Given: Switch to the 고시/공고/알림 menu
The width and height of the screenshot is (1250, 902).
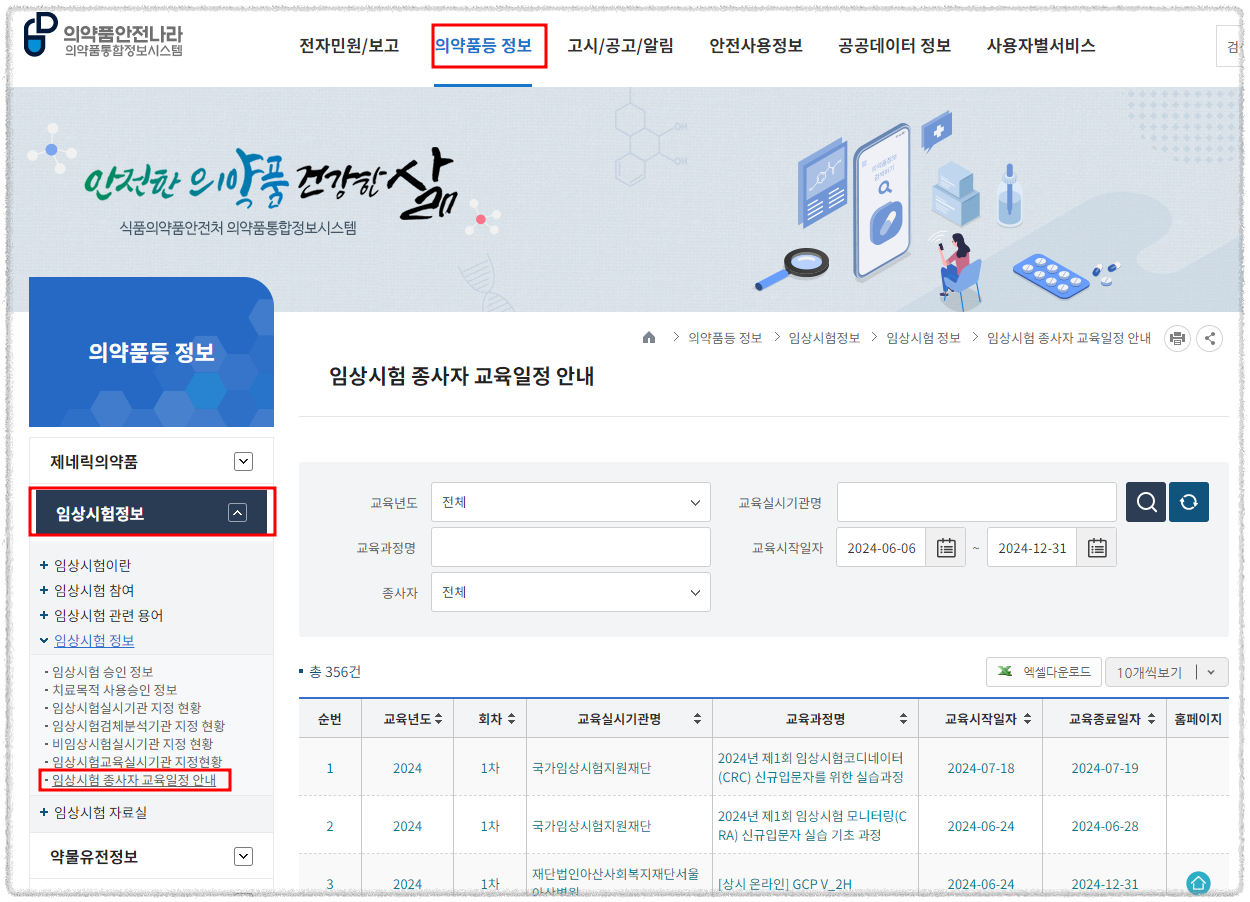Looking at the screenshot, I should pyautogui.click(x=622, y=46).
